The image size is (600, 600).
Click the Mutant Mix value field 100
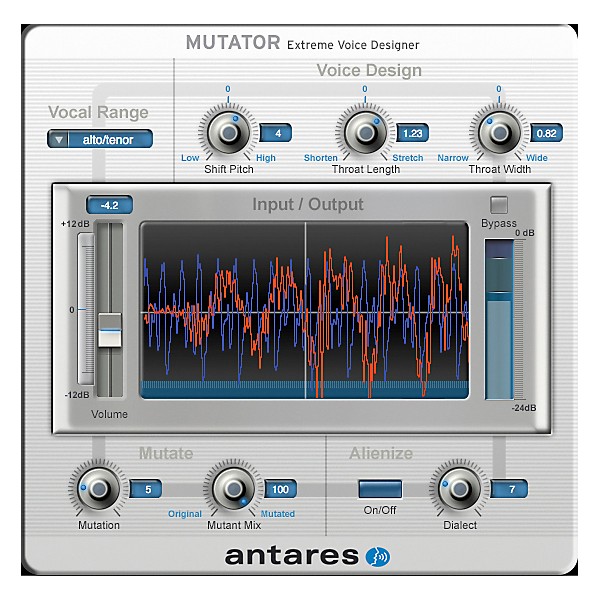(280, 489)
